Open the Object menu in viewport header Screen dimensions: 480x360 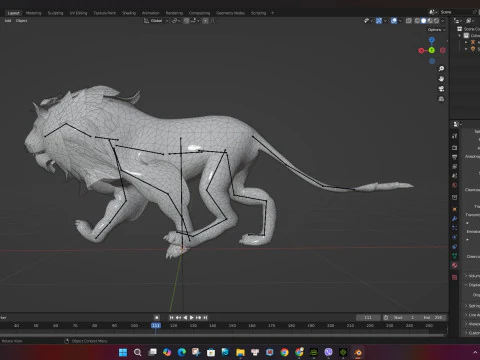[x=21, y=21]
